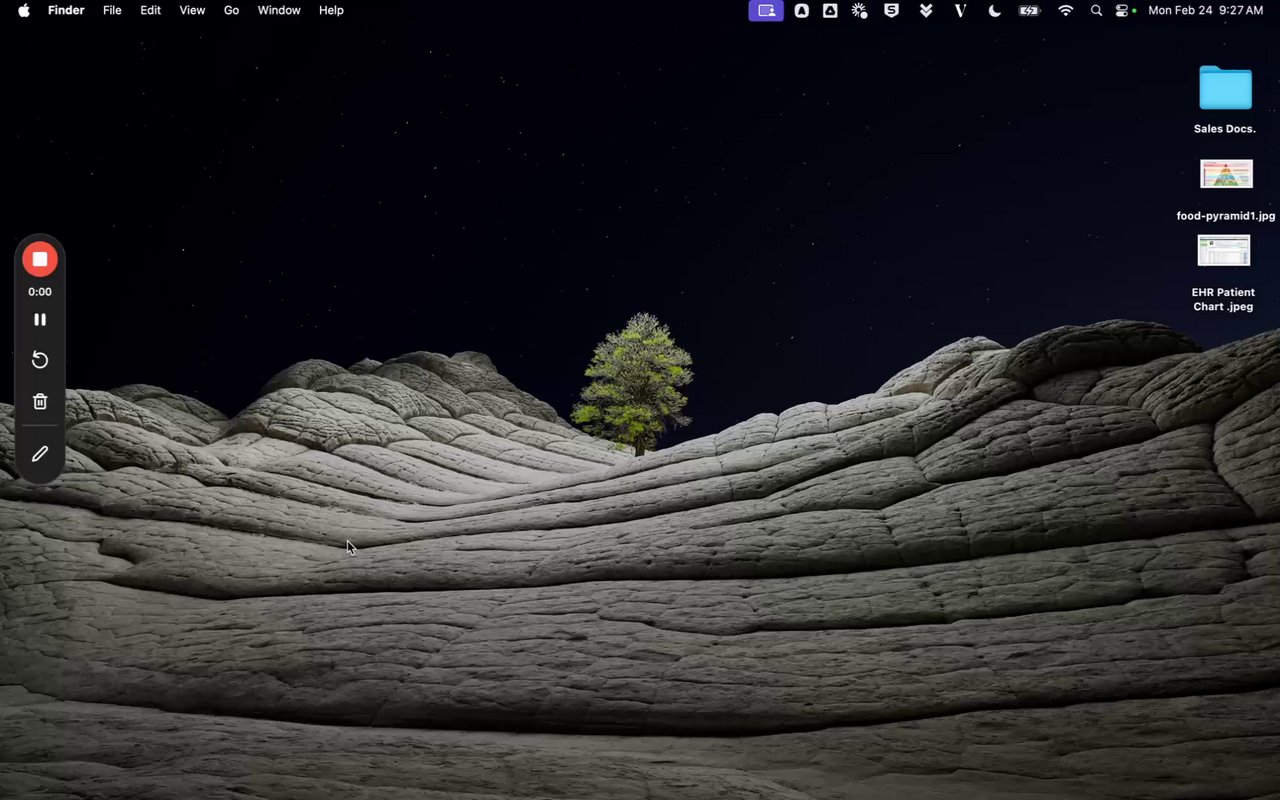Viewport: 1280px width, 800px height.
Task: Click the rounded-square A menu bar icon
Action: coord(802,10)
